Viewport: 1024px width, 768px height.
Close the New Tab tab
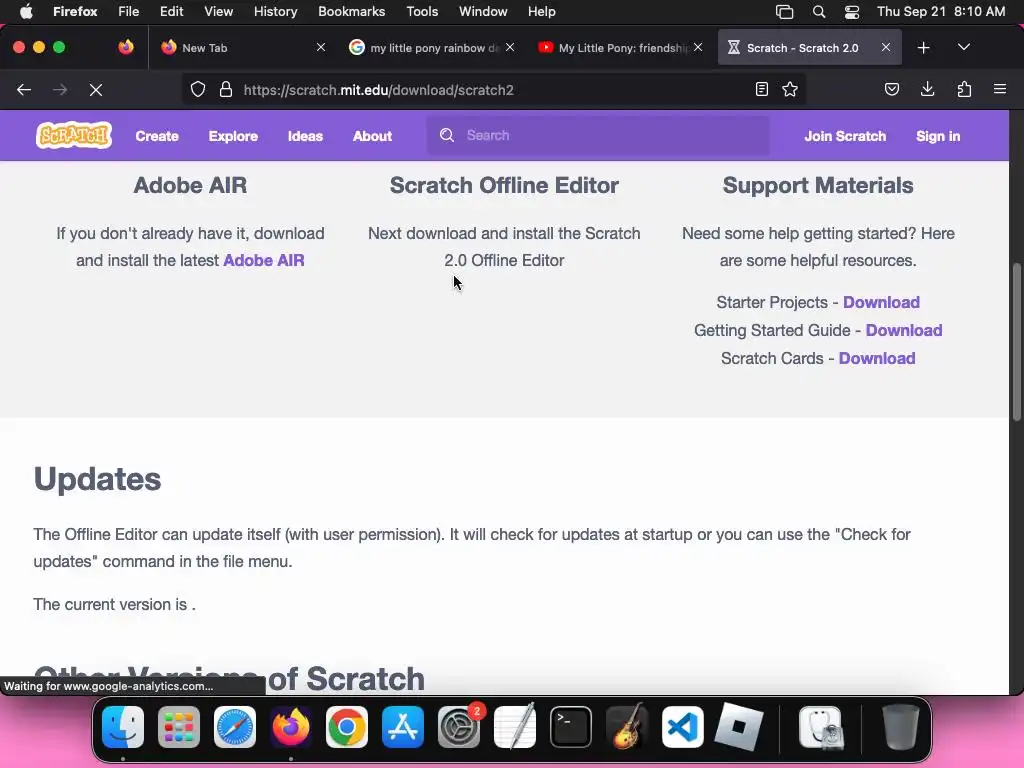pyautogui.click(x=321, y=47)
